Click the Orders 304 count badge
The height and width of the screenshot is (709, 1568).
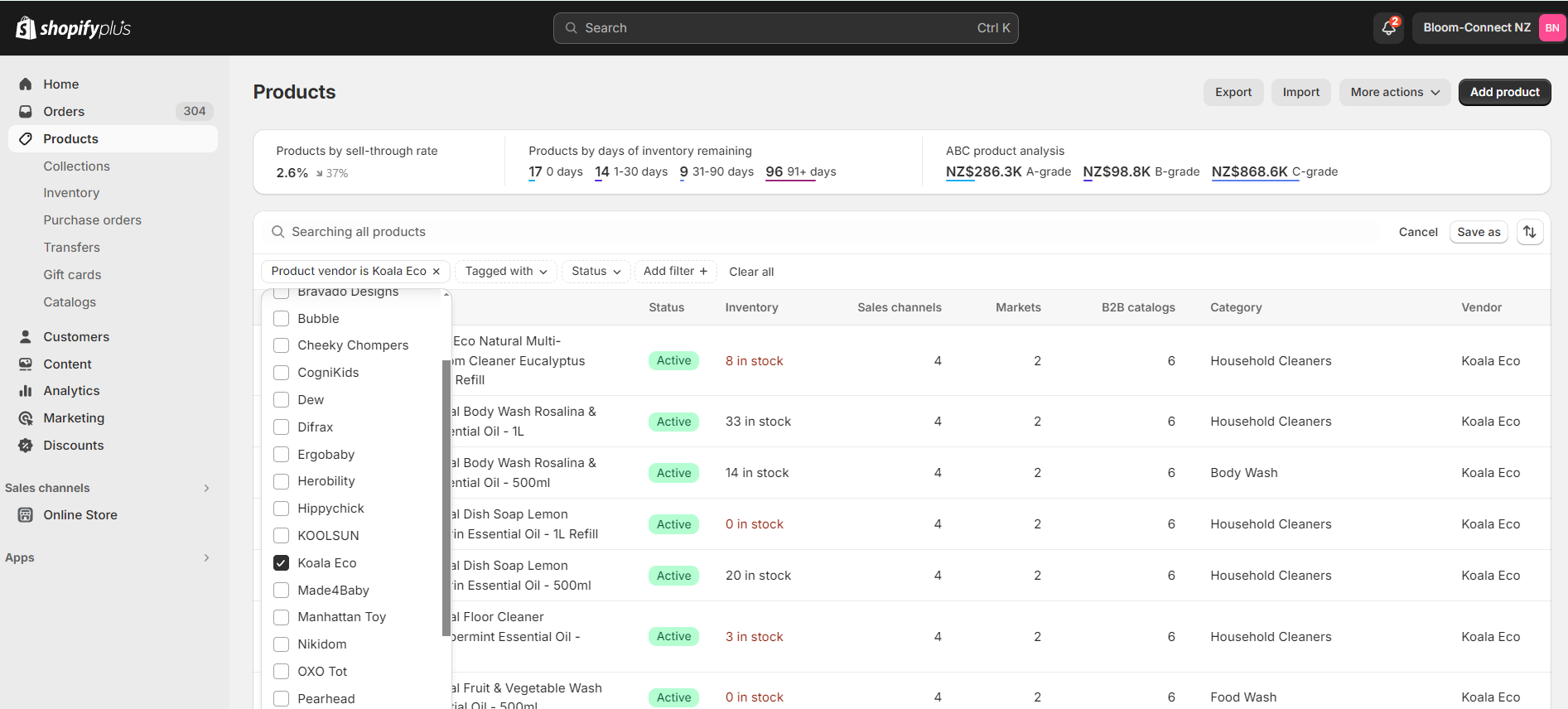click(x=195, y=111)
